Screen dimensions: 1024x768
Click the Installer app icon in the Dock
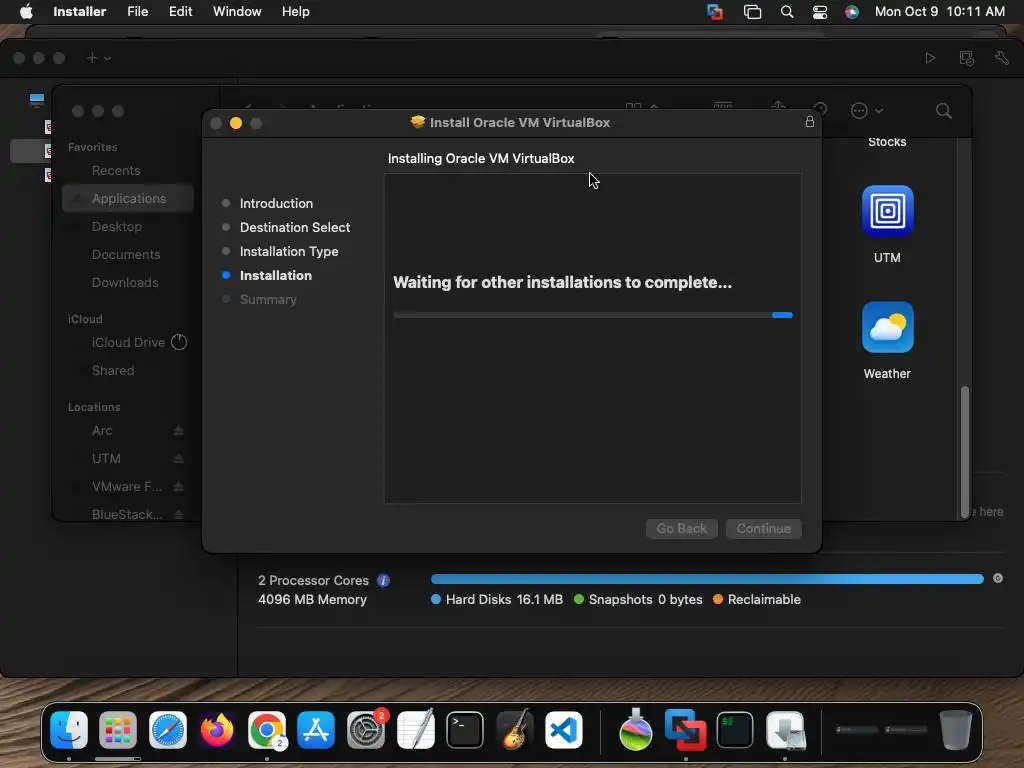[785, 730]
